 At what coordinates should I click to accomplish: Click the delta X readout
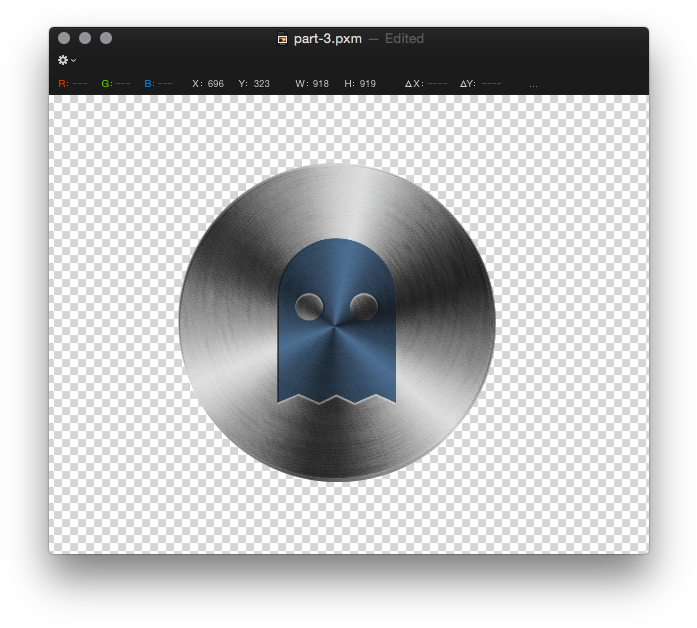(426, 84)
